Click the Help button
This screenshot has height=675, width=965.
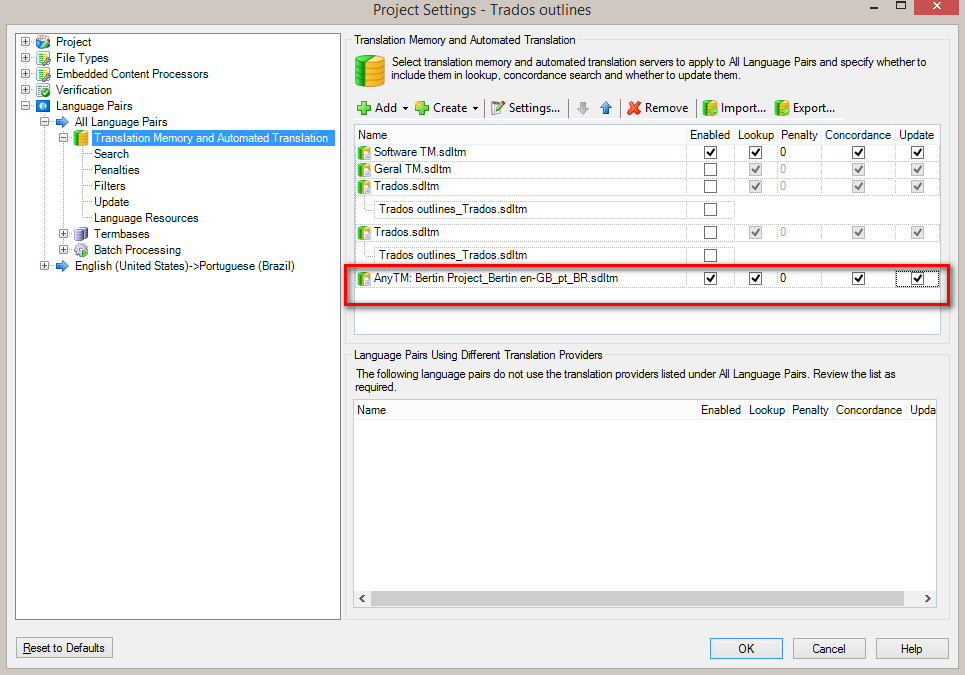[911, 649]
